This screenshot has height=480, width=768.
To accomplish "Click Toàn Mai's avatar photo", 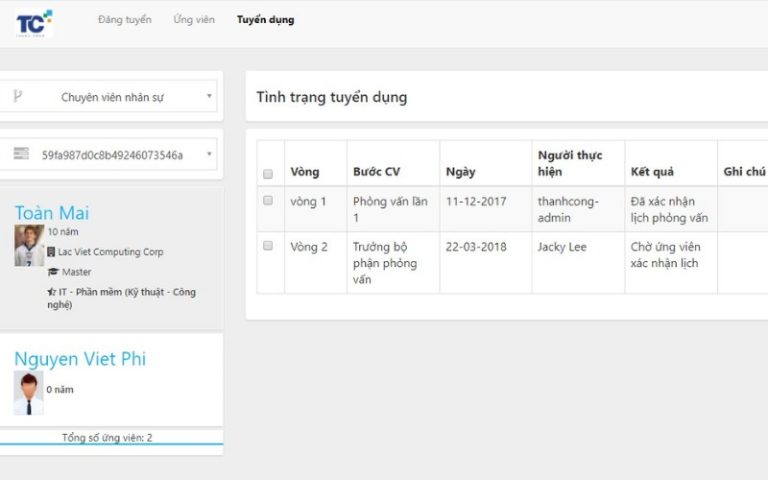I will tap(28, 245).
